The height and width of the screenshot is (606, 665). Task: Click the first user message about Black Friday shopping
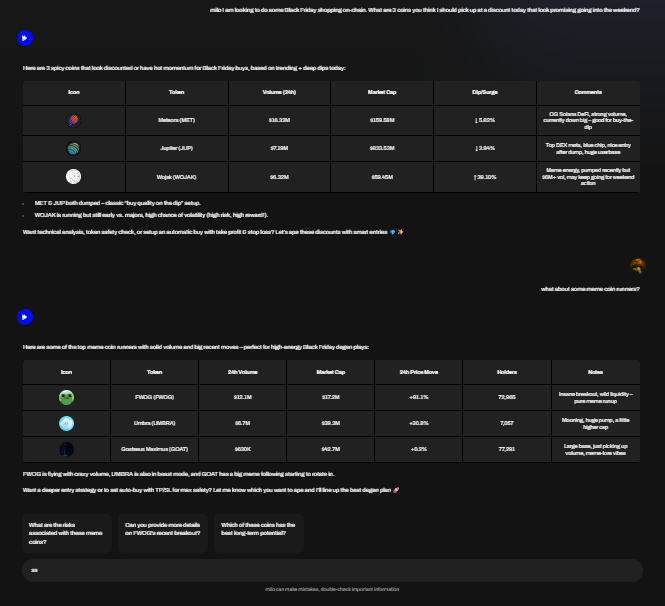coord(425,10)
